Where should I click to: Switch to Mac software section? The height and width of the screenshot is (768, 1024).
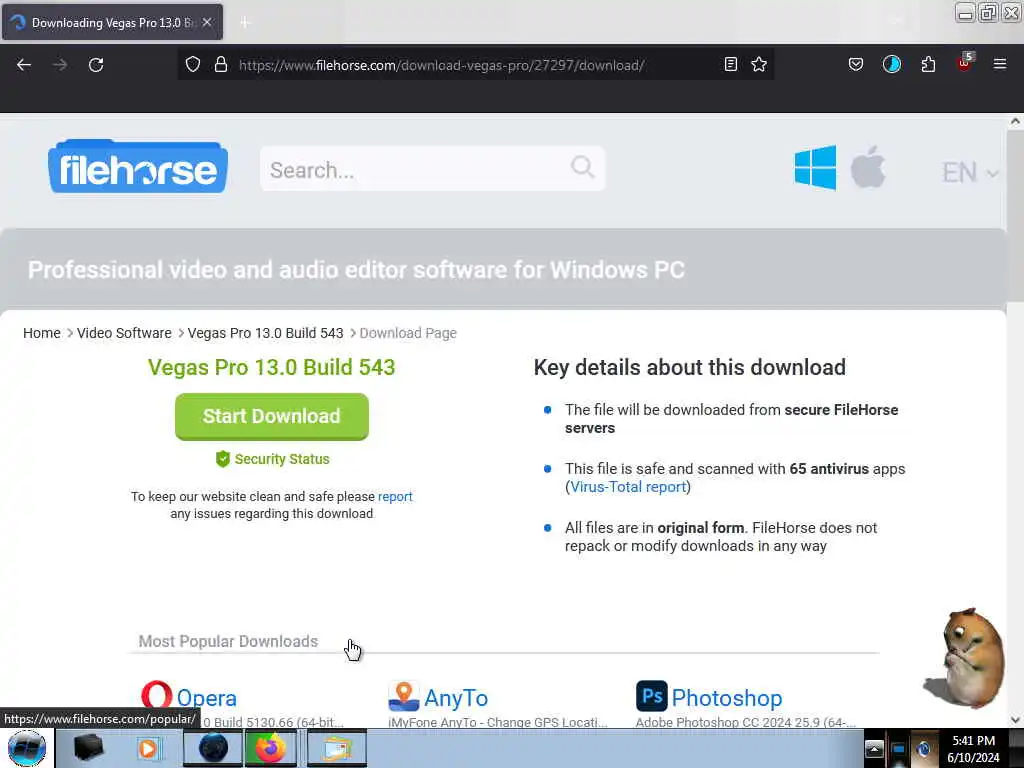pyautogui.click(x=869, y=167)
